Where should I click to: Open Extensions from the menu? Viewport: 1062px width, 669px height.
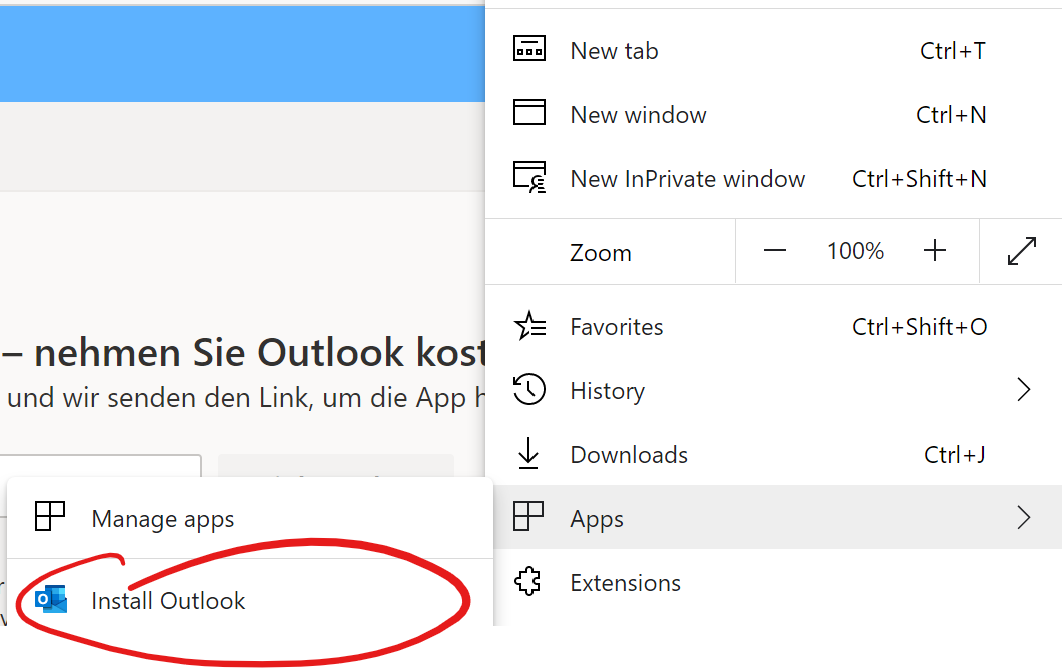click(x=773, y=582)
